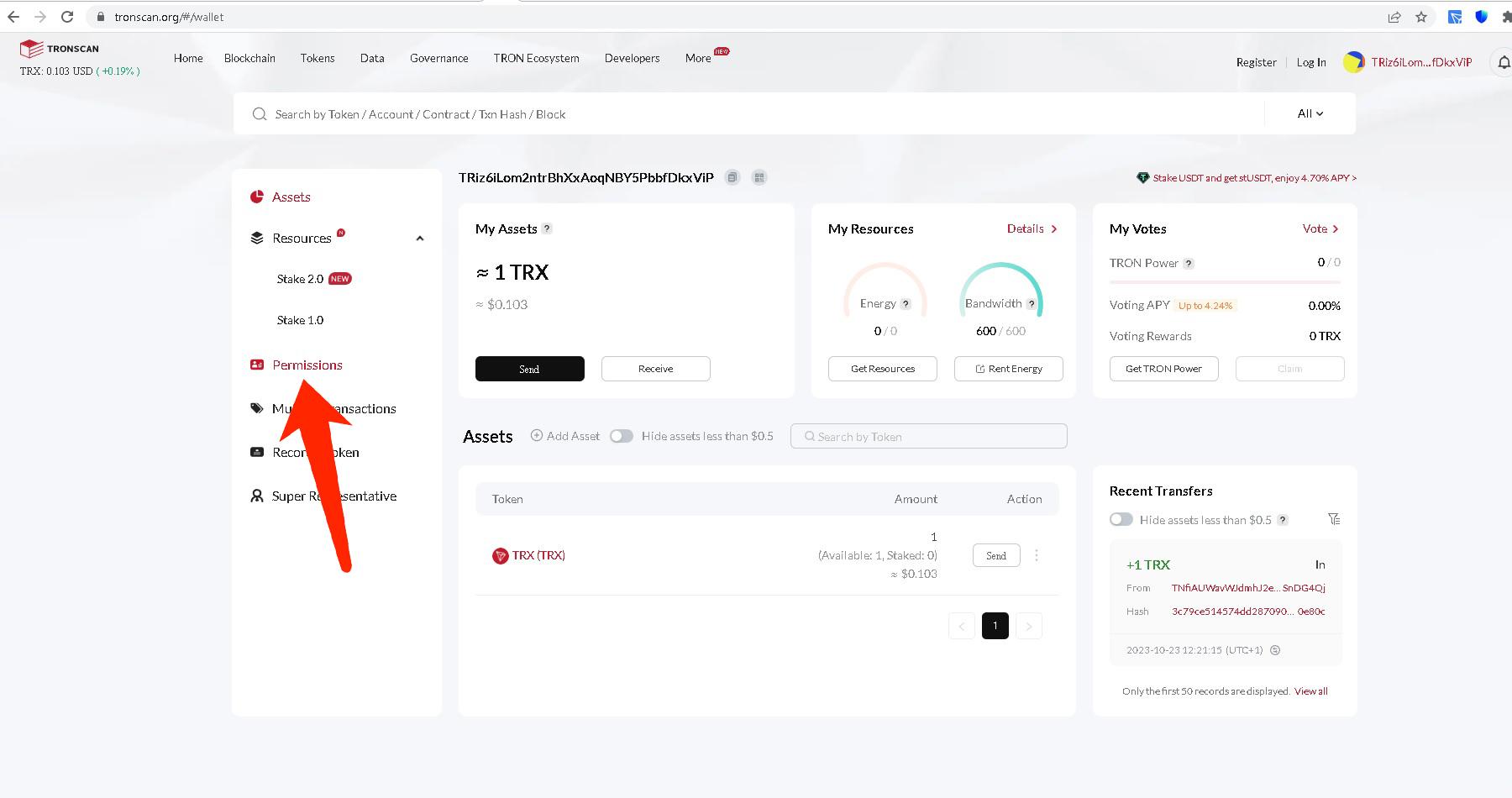
Task: Click the stUSDT promo diamond icon
Action: (1142, 178)
